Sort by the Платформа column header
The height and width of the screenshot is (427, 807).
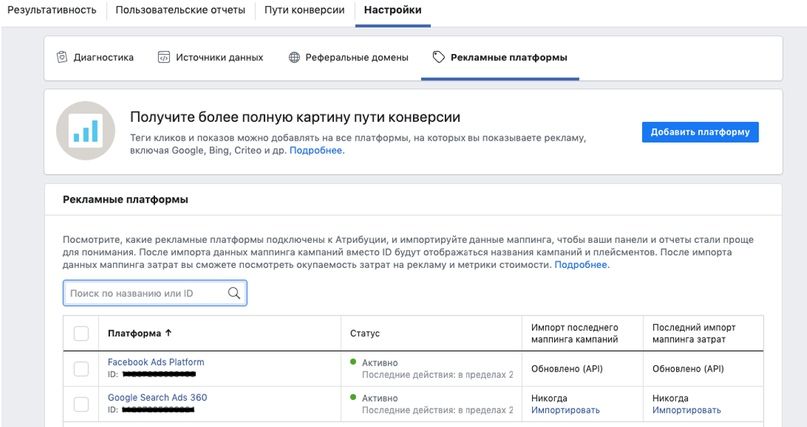[x=134, y=333]
